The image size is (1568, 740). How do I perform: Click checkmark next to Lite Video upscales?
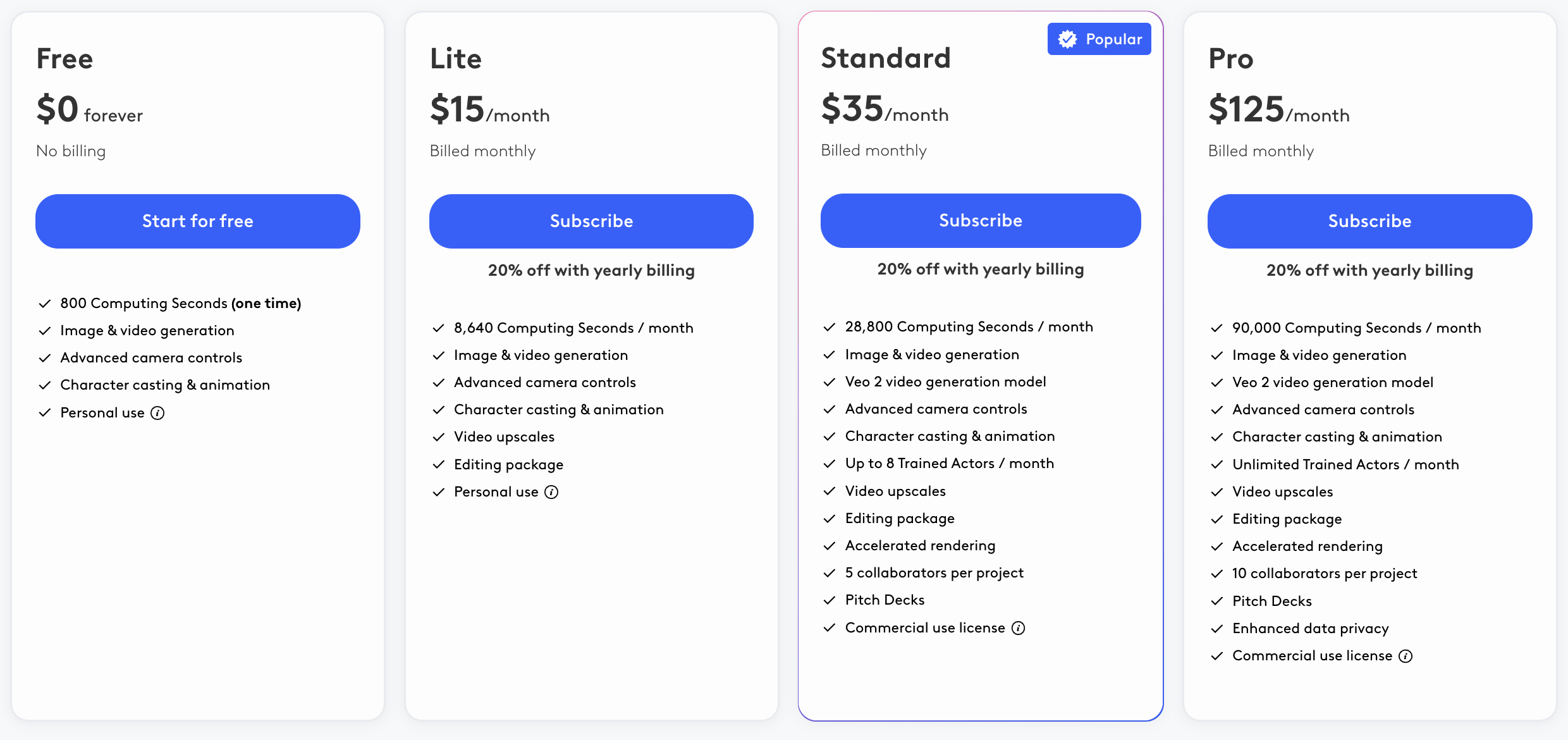click(x=438, y=437)
